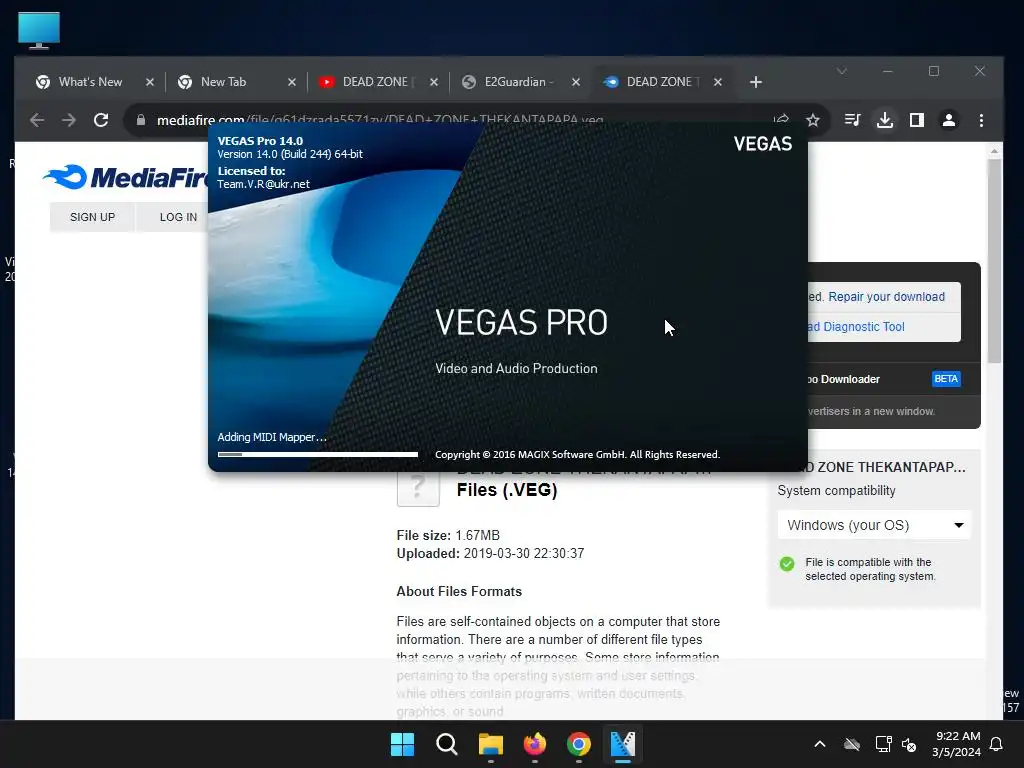The image size is (1024, 768).
Task: Open the Windows Start menu
Action: click(x=402, y=744)
